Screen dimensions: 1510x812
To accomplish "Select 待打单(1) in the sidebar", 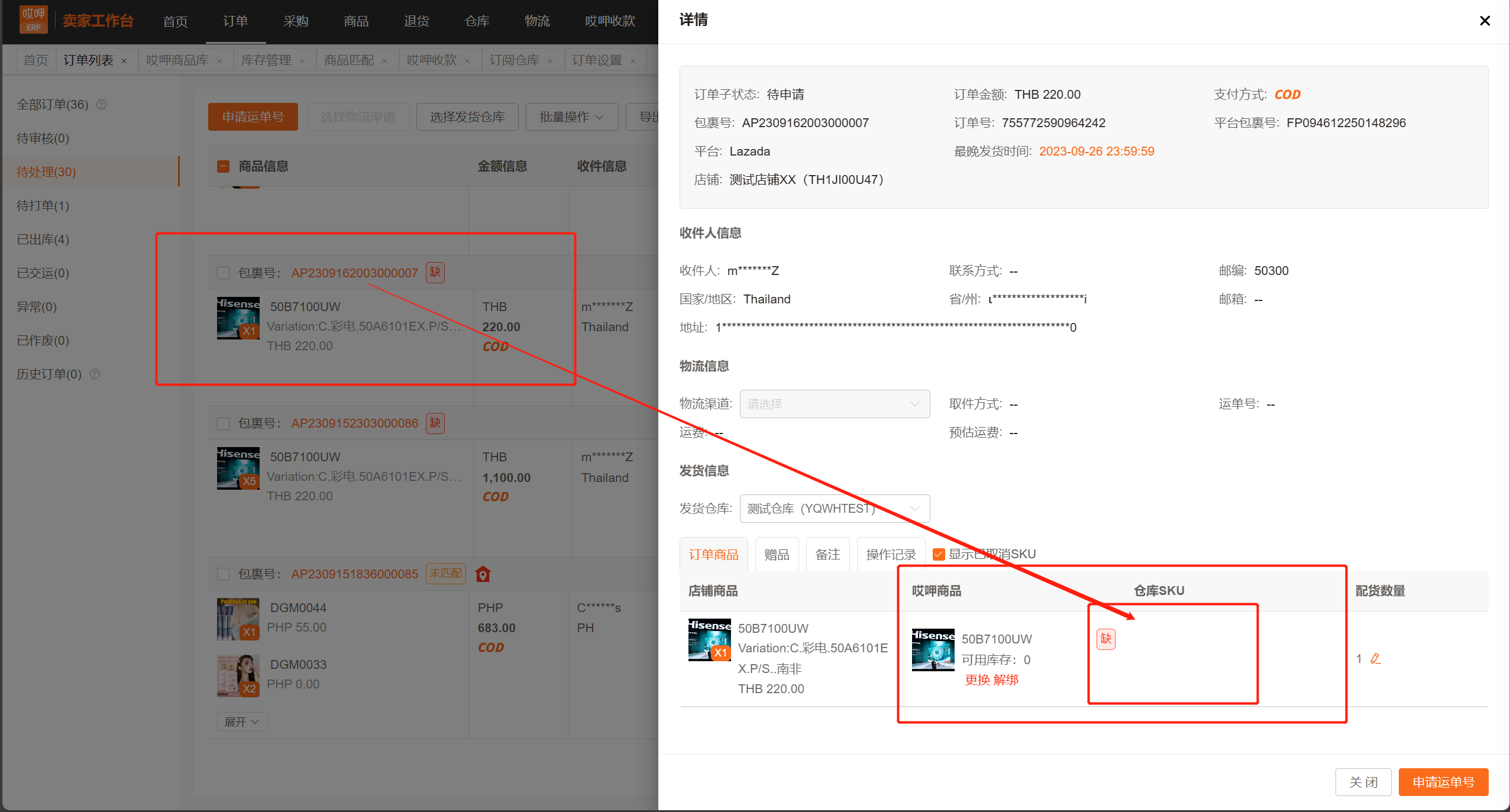I will coord(43,205).
